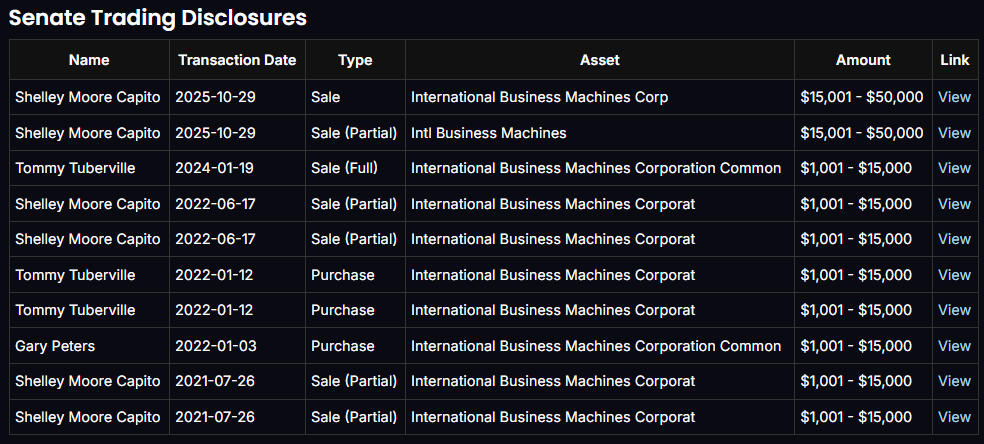Click the 2022-01-03 date cell
984x444 pixels.
click(215, 346)
